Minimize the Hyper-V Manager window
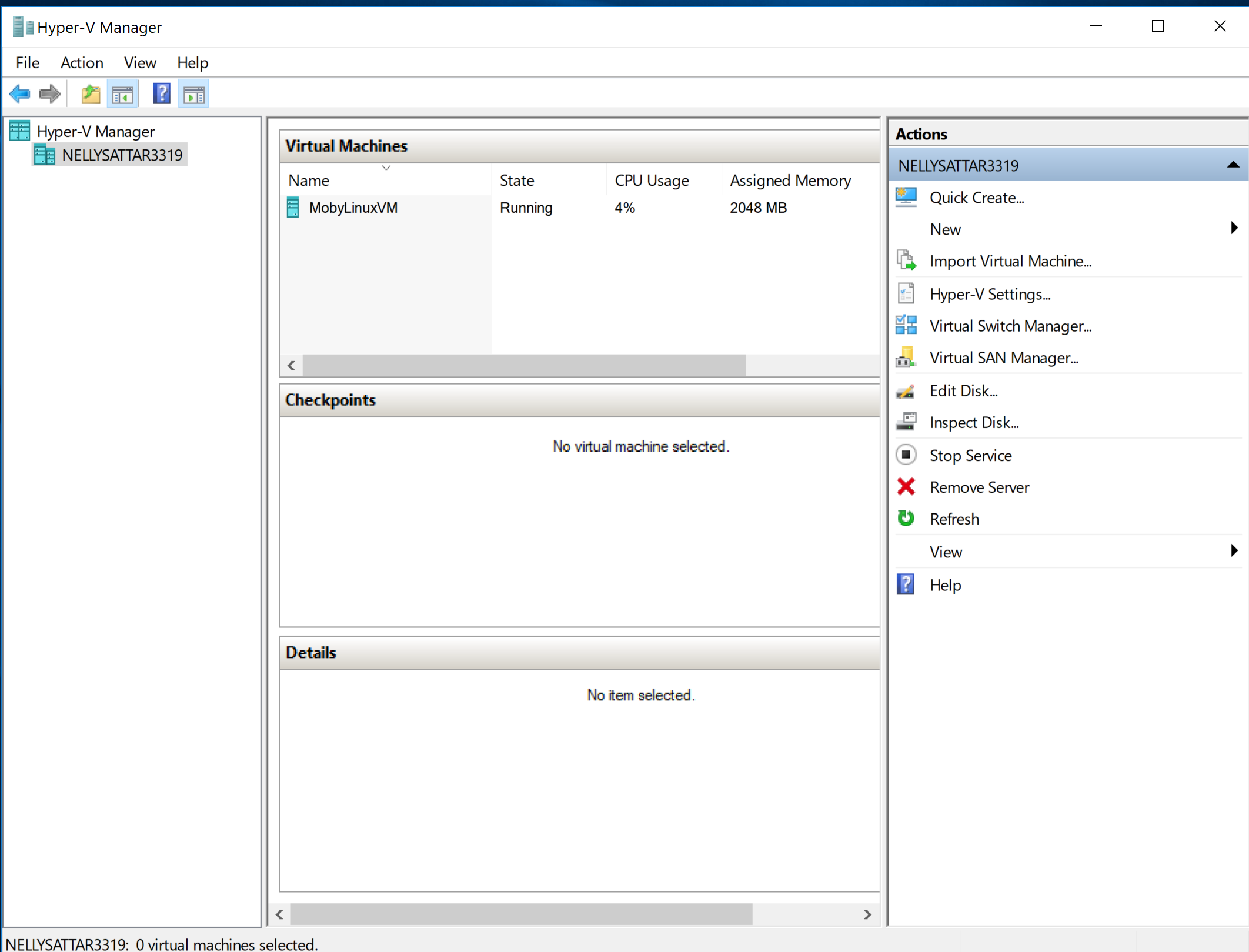 (1096, 26)
